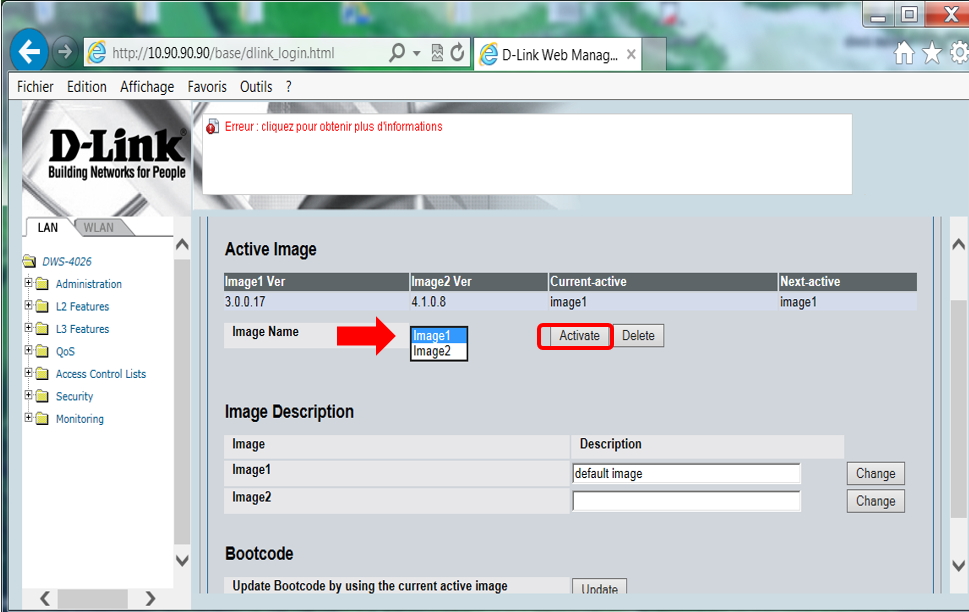Click the Access Control Lists folder icon

pyautogui.click(x=42, y=374)
